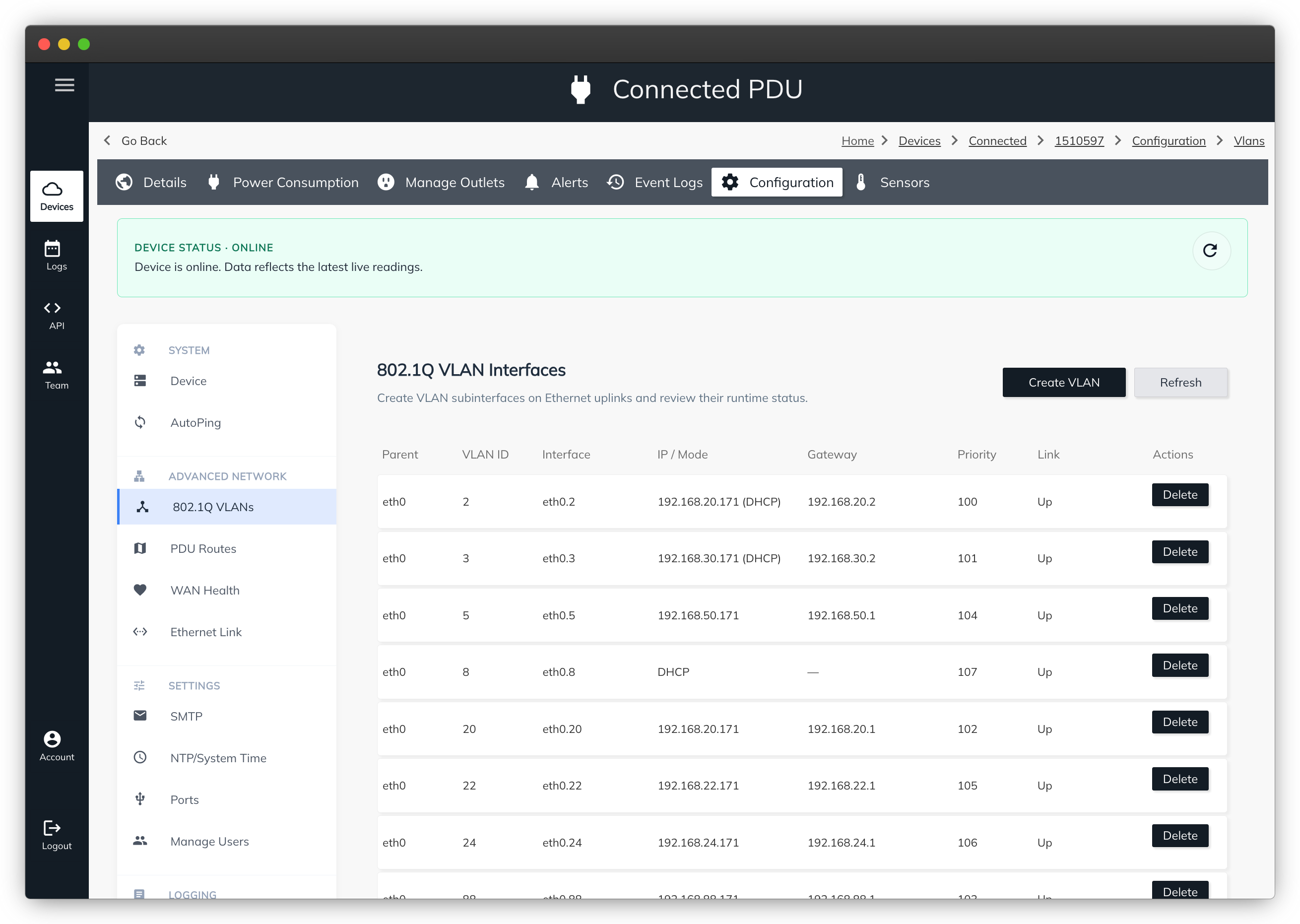Click the device status refresh icon

1211,250
